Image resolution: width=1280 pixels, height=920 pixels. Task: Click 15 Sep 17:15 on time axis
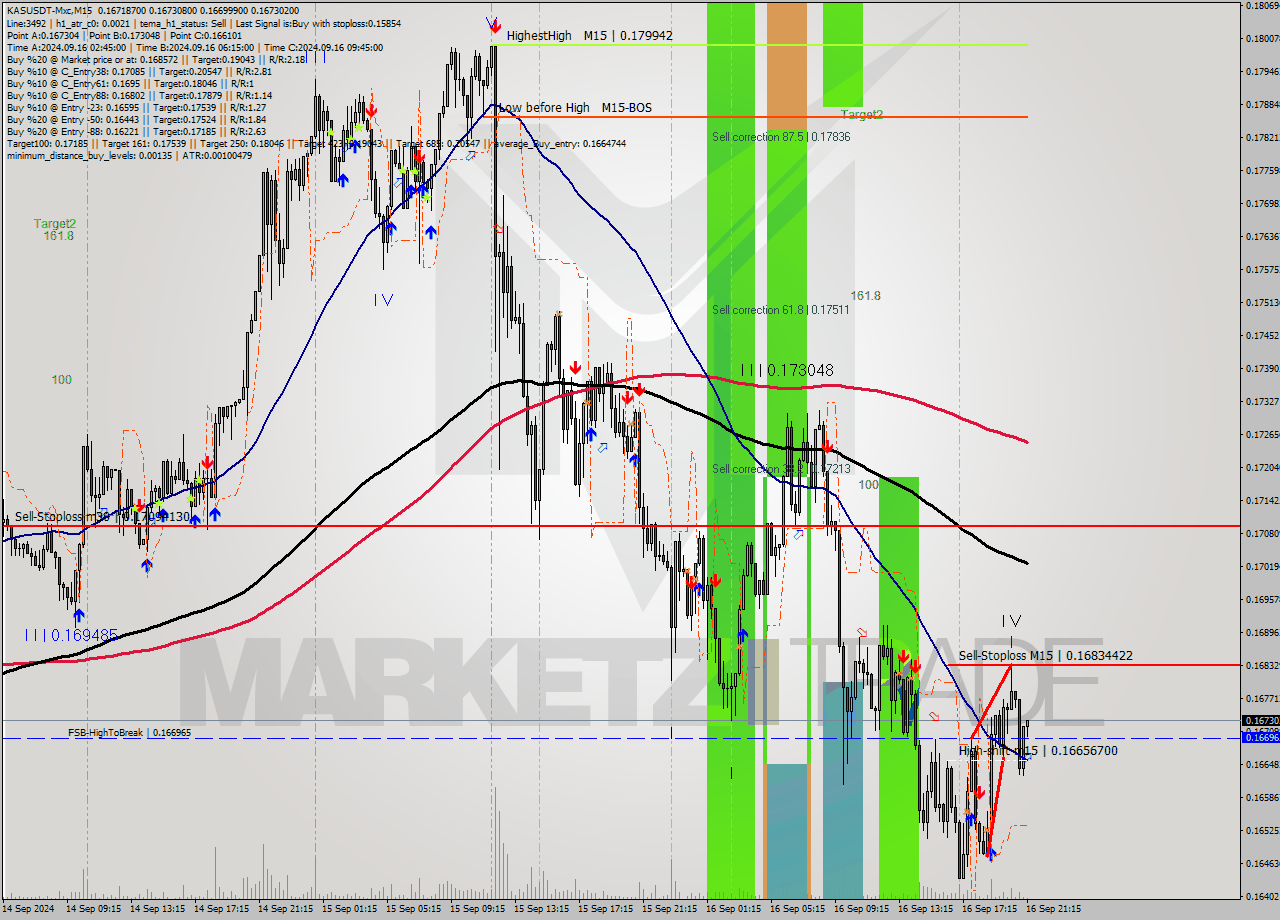tap(606, 910)
